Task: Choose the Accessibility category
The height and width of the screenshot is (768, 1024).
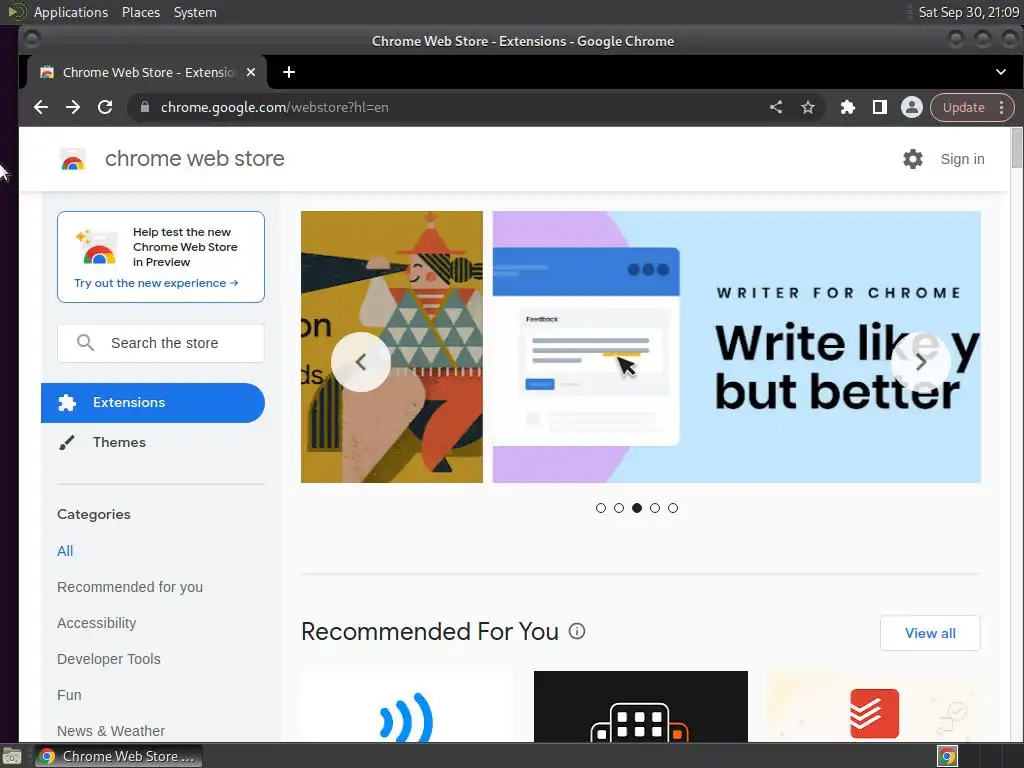Action: [x=97, y=623]
